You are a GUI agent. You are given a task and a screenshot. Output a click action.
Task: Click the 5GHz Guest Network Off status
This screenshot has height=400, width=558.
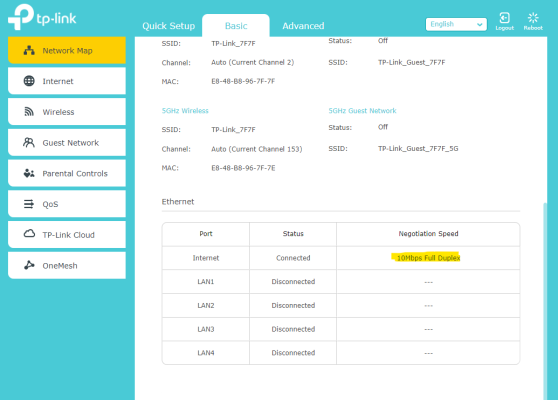tap(383, 127)
